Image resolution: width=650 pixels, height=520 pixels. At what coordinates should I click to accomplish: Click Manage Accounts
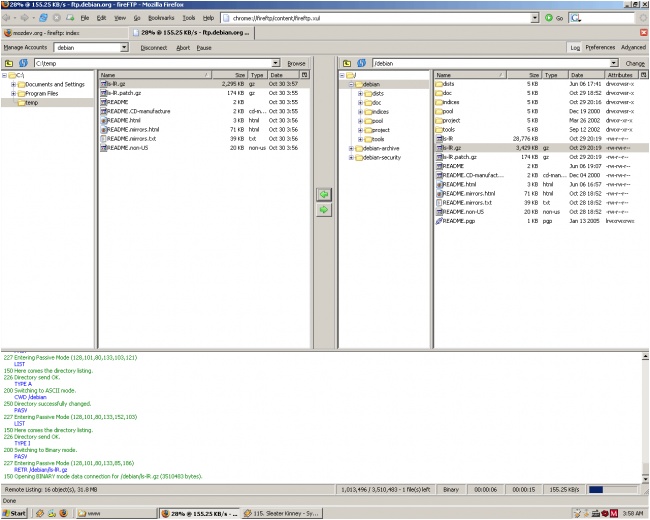25,47
